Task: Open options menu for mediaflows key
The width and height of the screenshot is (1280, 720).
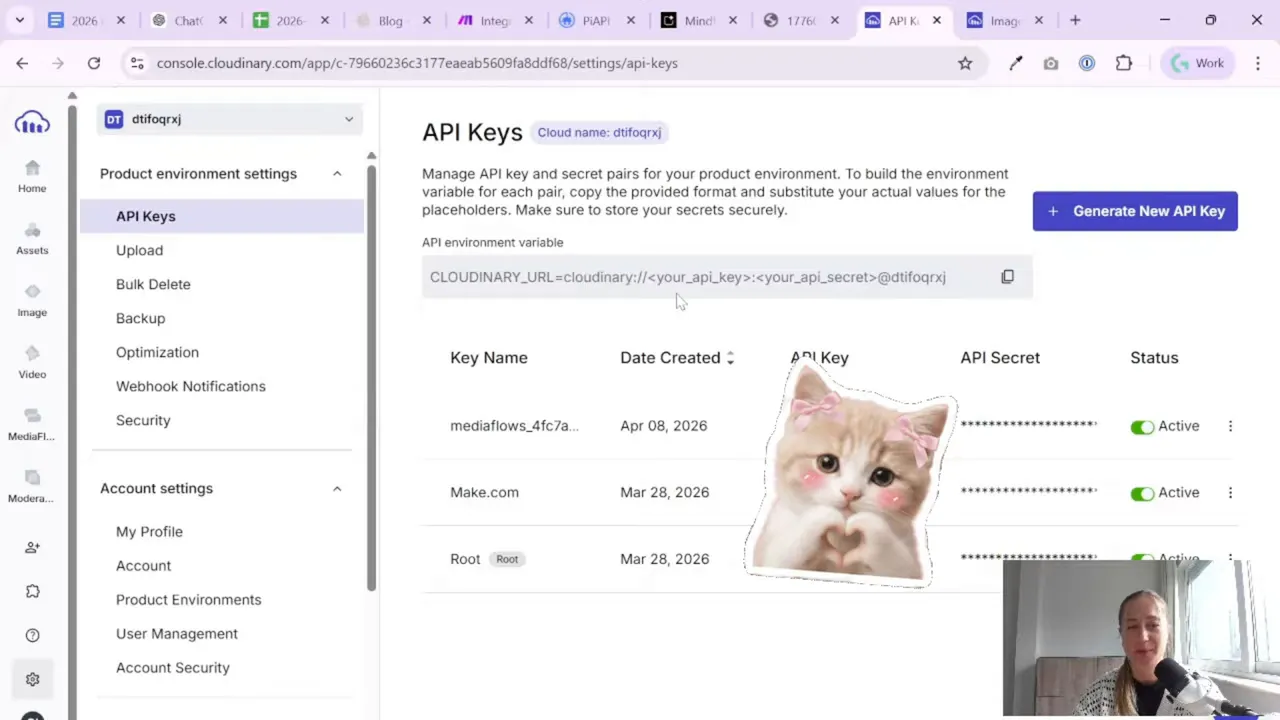Action: 1230,426
